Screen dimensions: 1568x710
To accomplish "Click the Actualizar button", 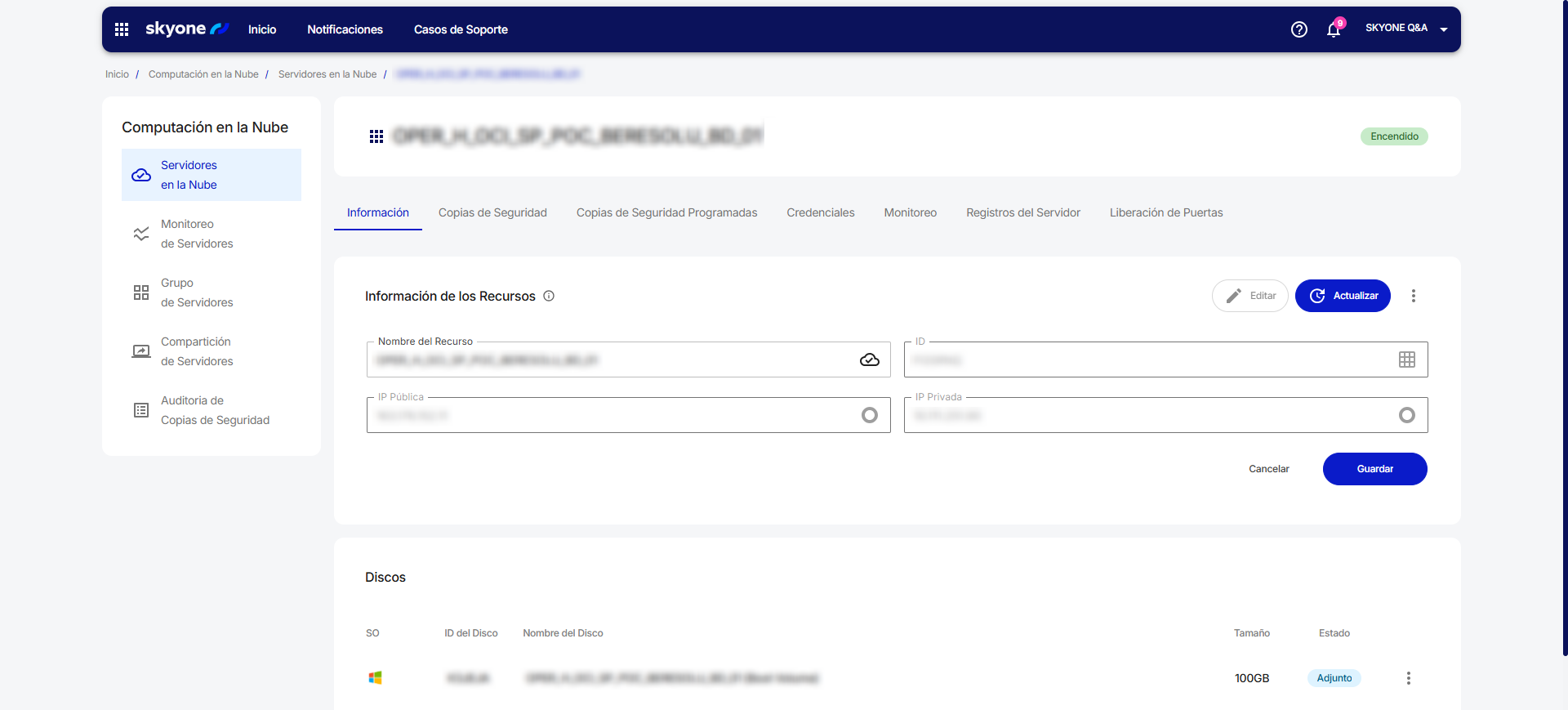I will click(x=1342, y=296).
